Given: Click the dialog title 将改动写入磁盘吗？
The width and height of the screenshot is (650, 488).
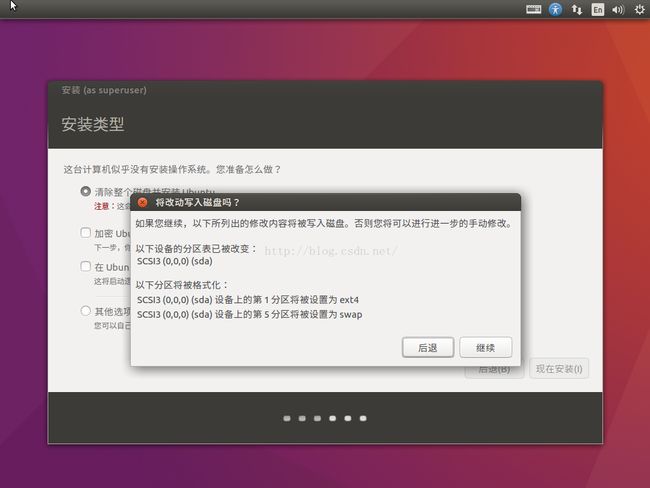Looking at the screenshot, I should (x=197, y=202).
